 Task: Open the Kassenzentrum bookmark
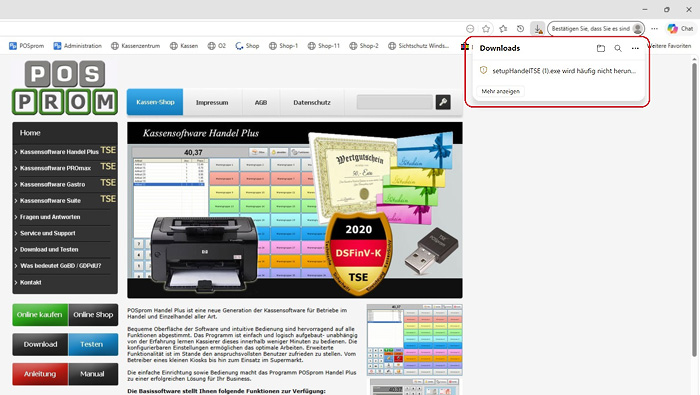[x=135, y=46]
